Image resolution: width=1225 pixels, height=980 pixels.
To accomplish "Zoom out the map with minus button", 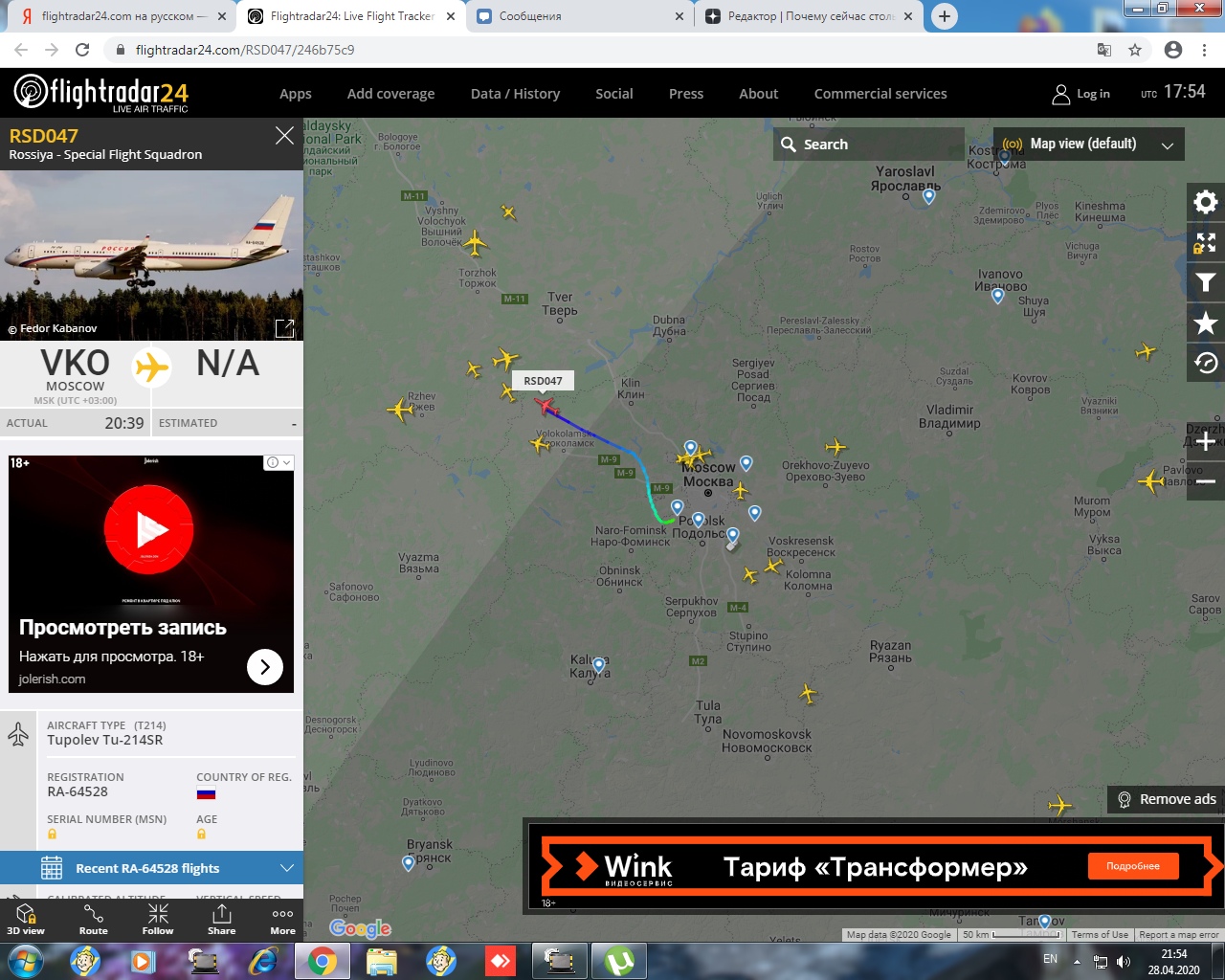I will coord(1206,481).
